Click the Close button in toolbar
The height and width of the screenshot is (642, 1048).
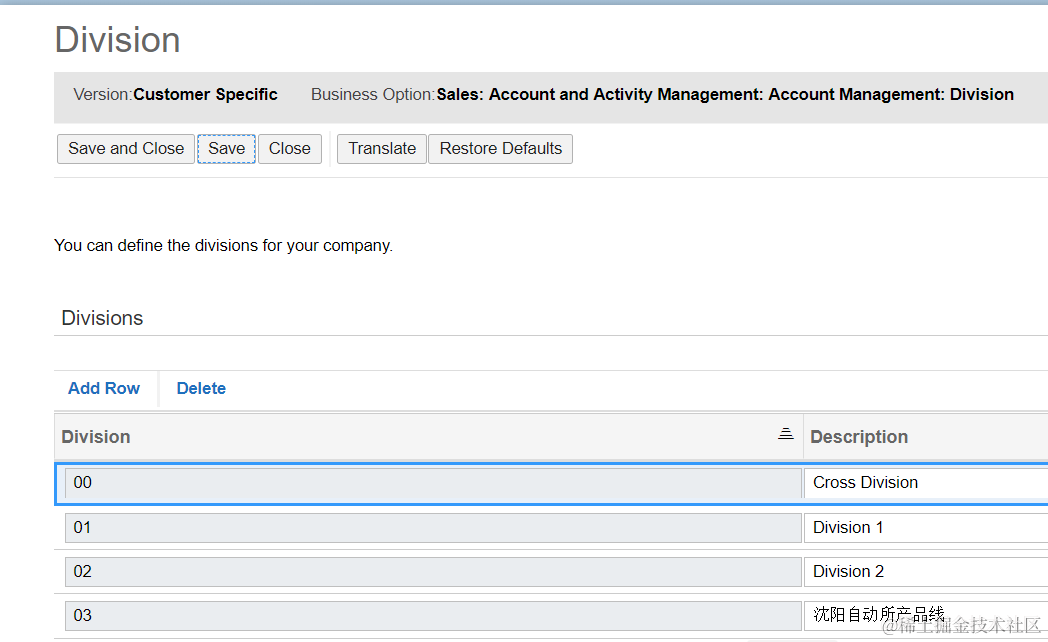tap(290, 149)
